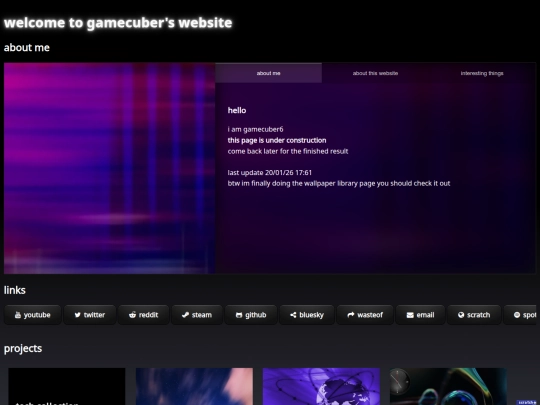Viewport: 540px width, 405px height.
Task: Open the about this website tab
Action: click(375, 73)
